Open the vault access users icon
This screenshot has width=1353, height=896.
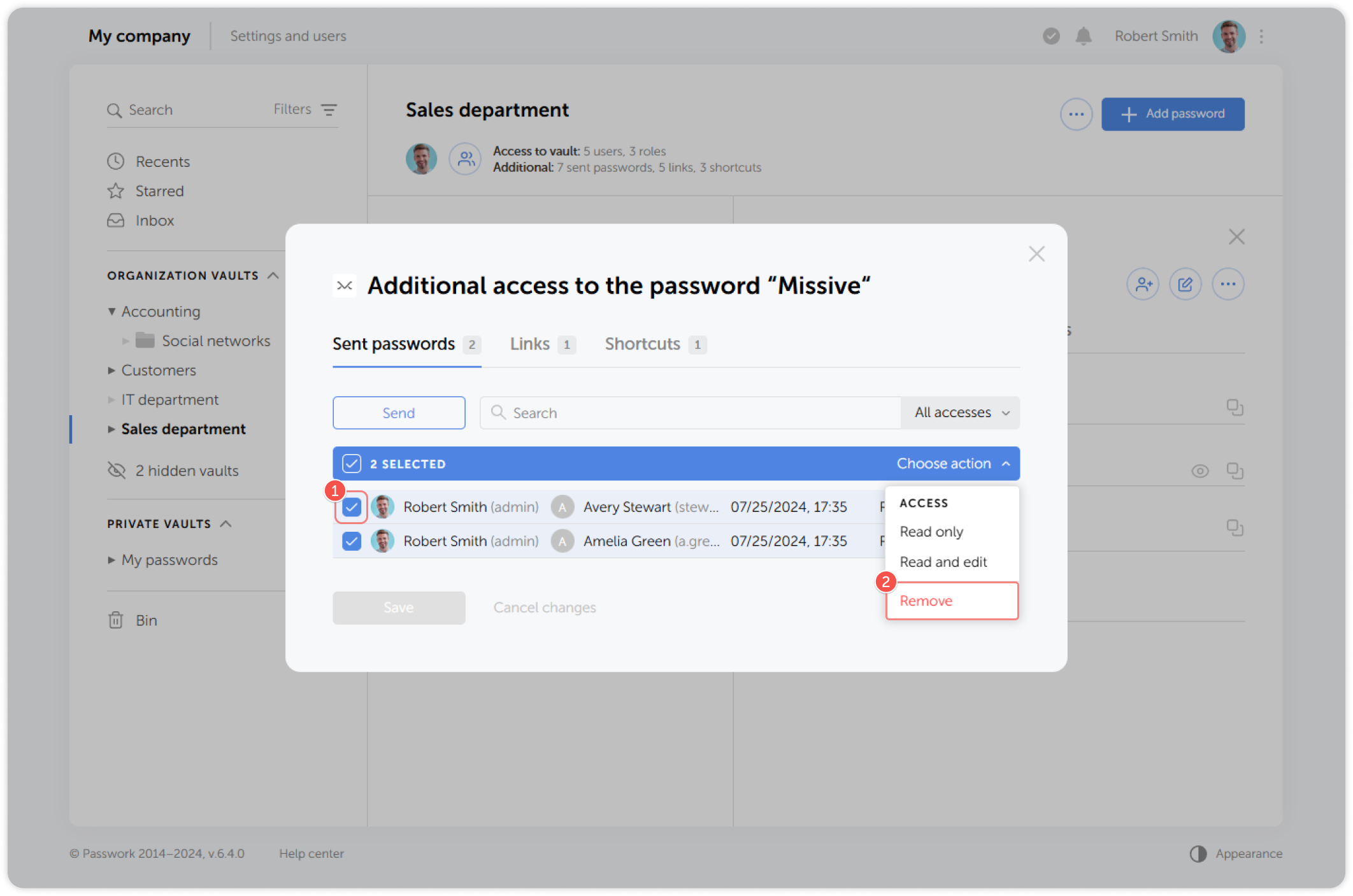coord(466,159)
